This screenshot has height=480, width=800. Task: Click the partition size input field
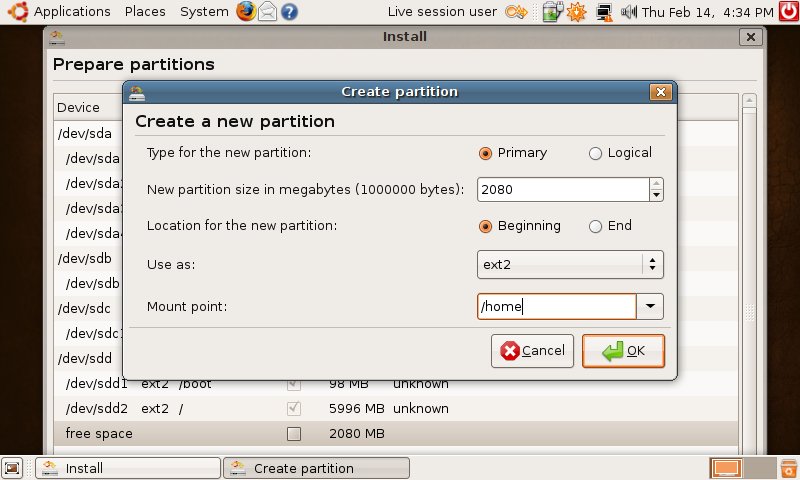pyautogui.click(x=563, y=190)
